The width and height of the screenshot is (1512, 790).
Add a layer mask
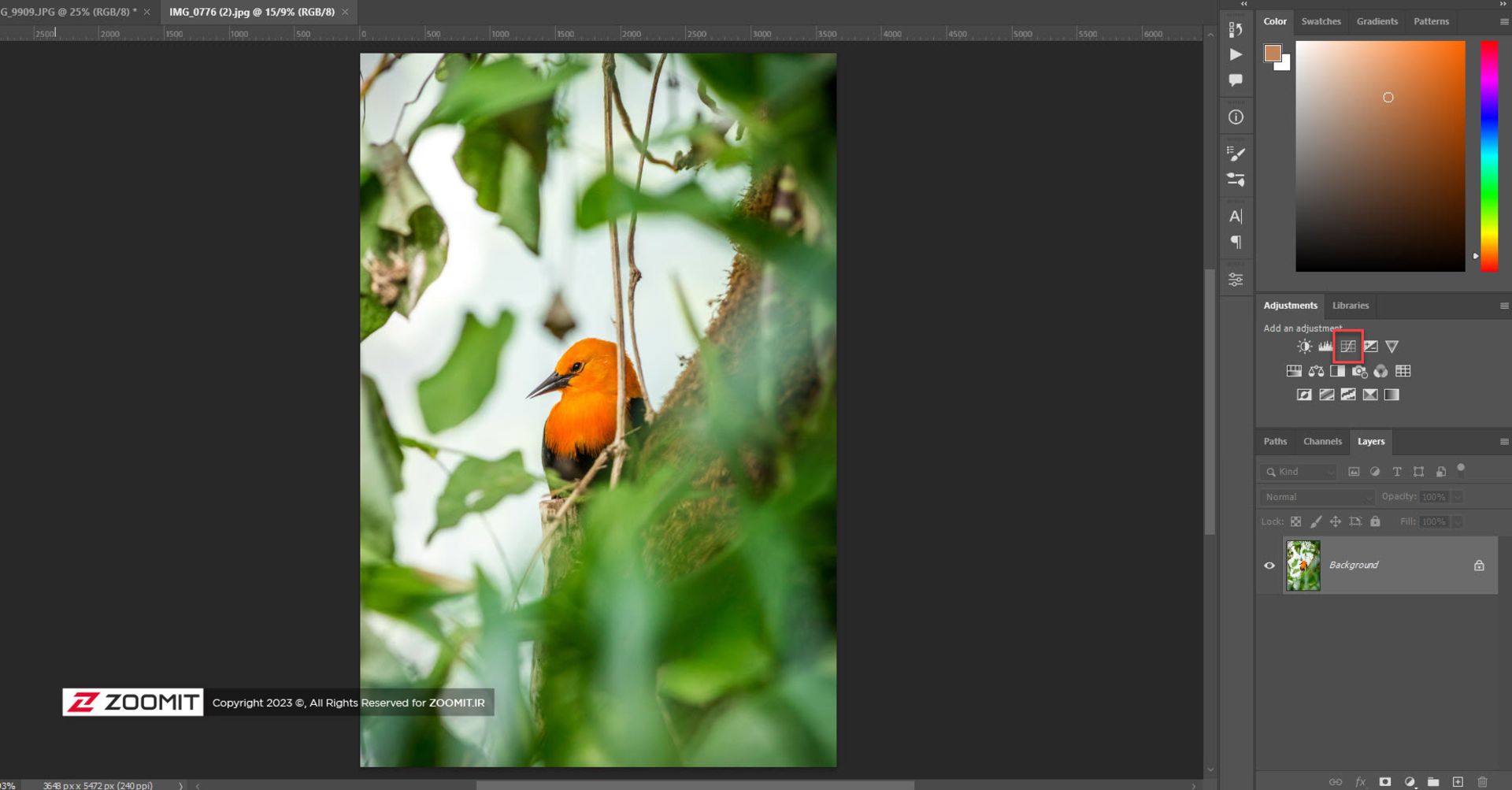coord(1384,782)
